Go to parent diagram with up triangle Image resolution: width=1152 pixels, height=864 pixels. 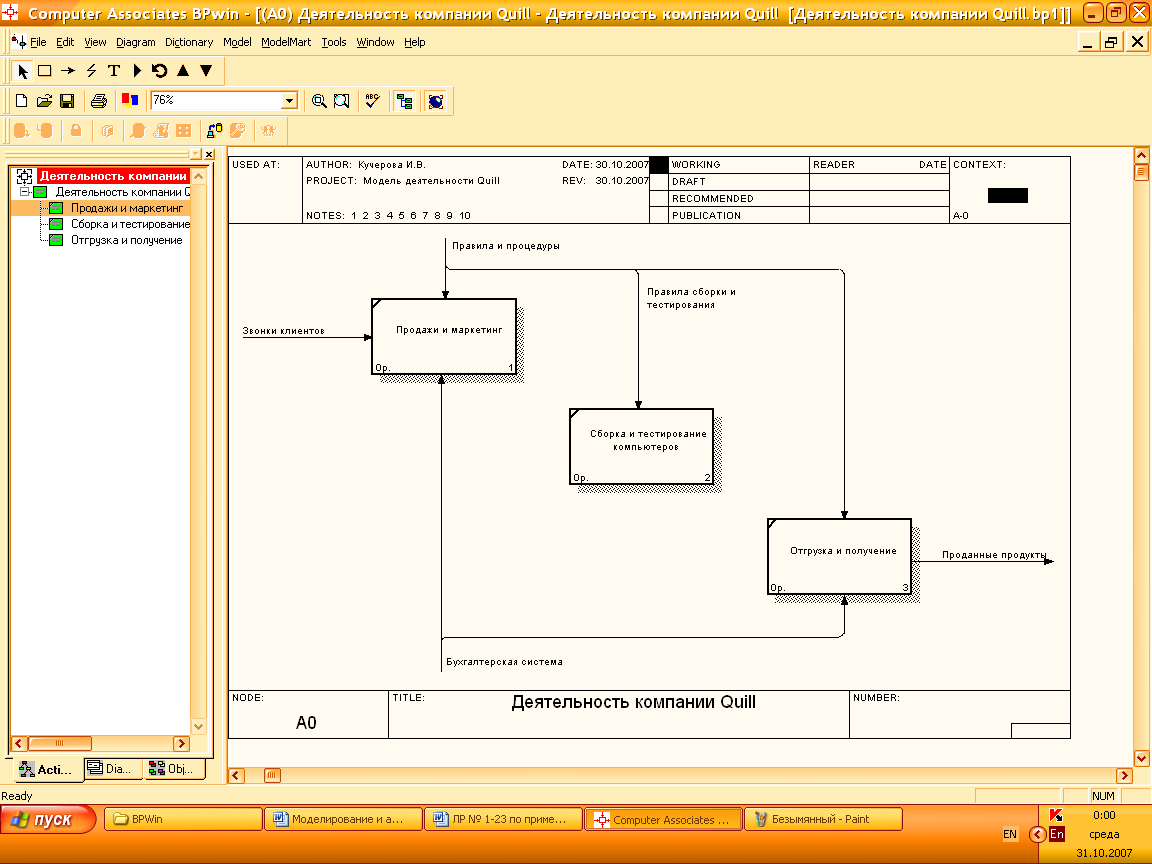tap(183, 71)
